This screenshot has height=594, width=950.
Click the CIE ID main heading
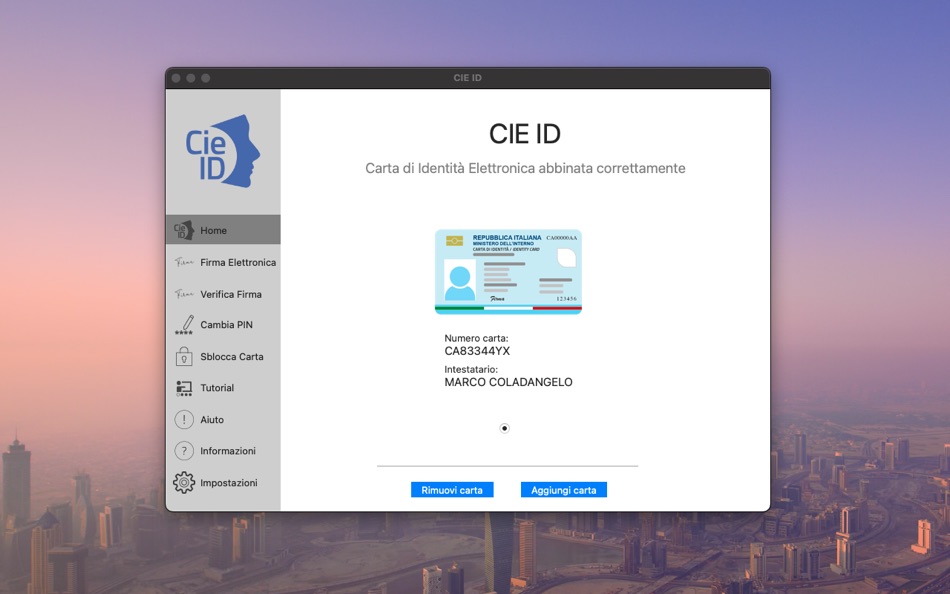click(x=525, y=134)
